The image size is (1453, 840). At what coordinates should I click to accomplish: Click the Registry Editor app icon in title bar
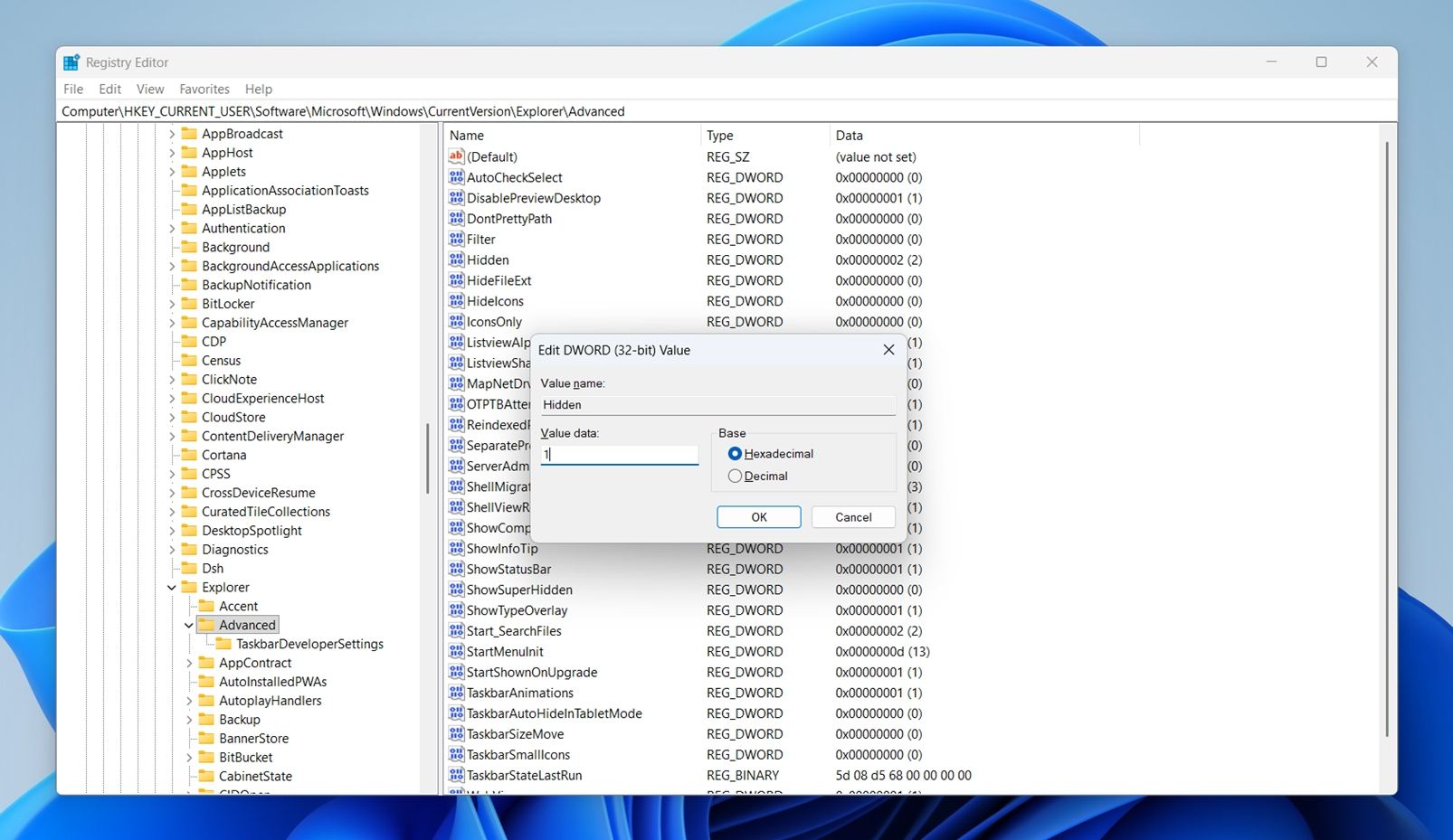point(71,62)
